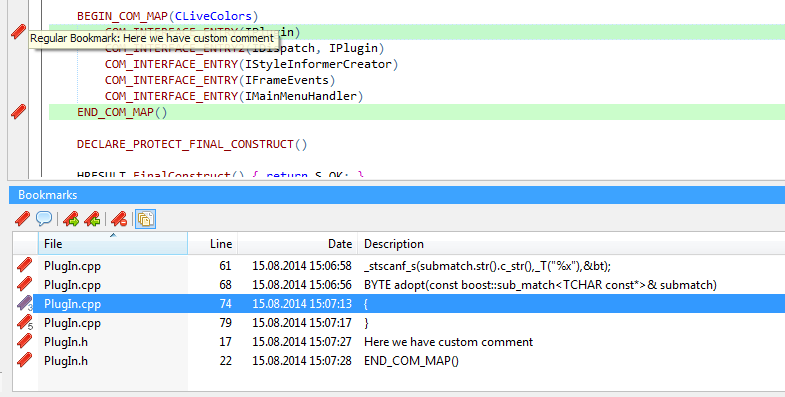Sort bookmarks by Line column header
Screen dimensions: 785x397
point(212,243)
